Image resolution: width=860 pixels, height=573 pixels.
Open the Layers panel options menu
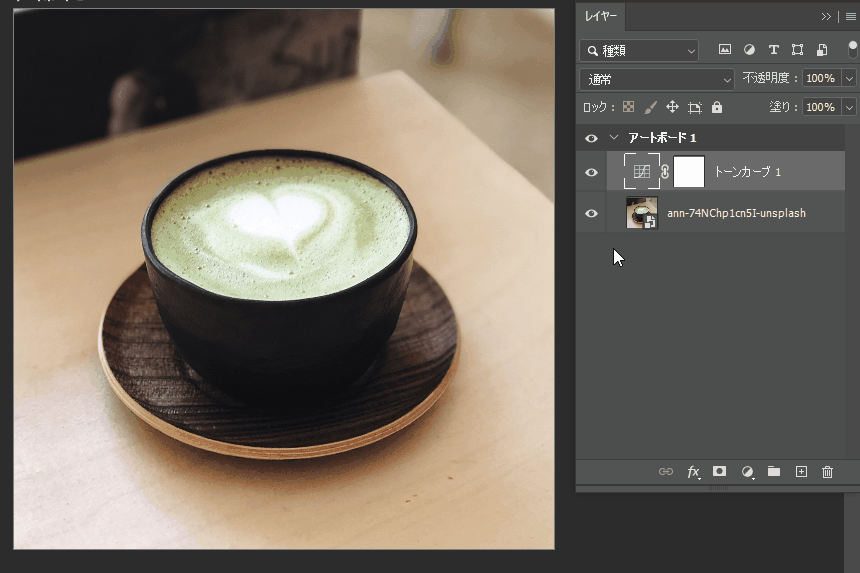pos(851,16)
